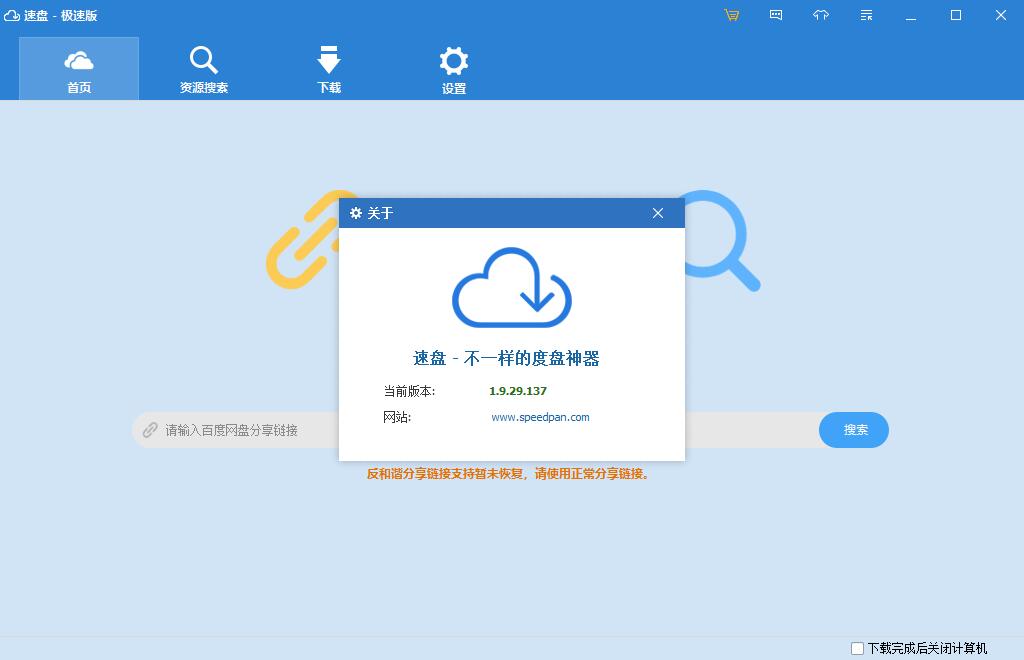The height and width of the screenshot is (660, 1024).
Task: Click the cloud download logo in about dialog
Action: pos(512,287)
